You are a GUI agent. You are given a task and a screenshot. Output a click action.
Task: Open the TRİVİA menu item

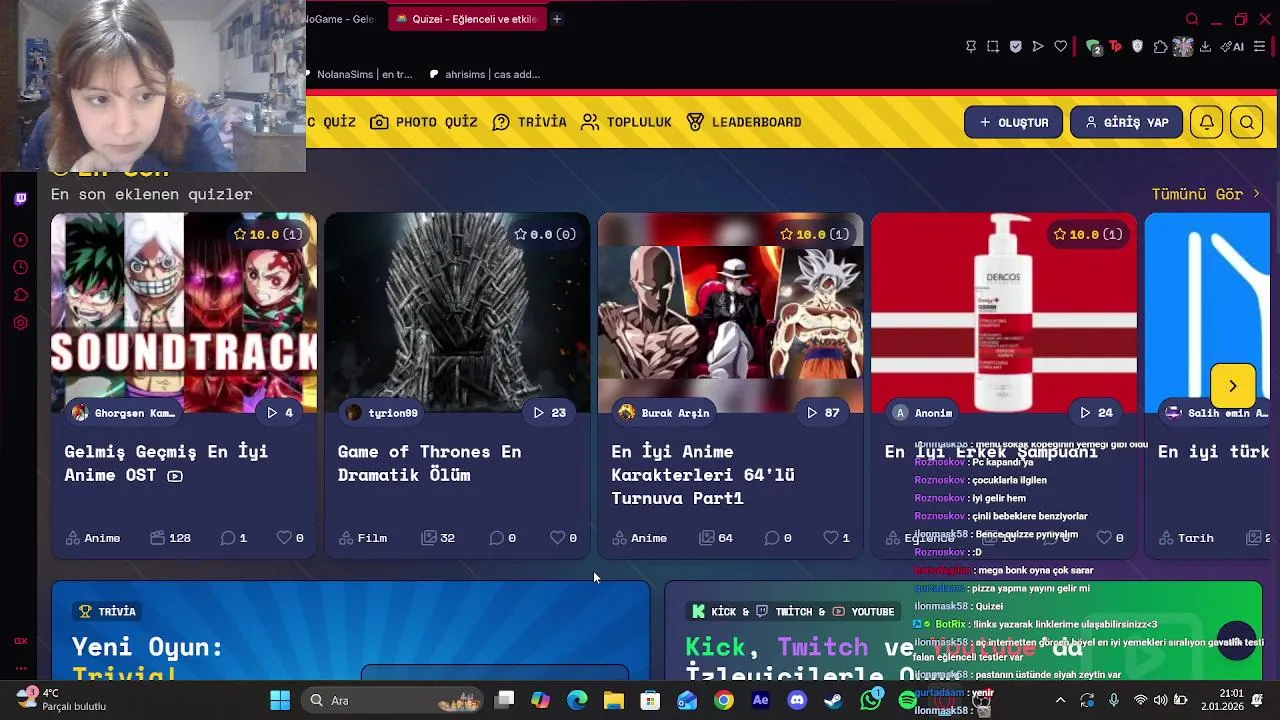click(x=530, y=122)
